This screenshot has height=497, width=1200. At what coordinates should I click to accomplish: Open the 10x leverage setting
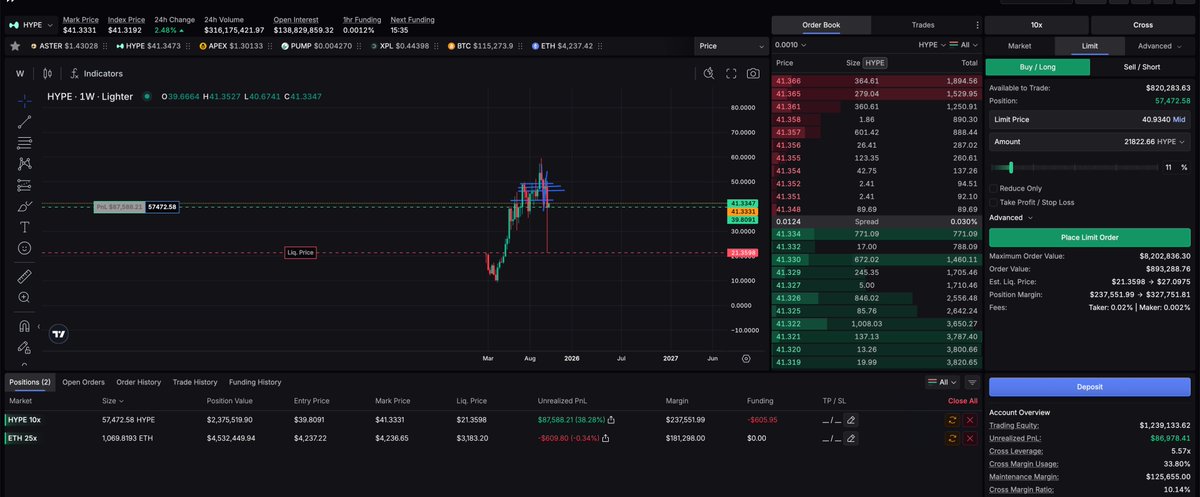(x=1036, y=24)
